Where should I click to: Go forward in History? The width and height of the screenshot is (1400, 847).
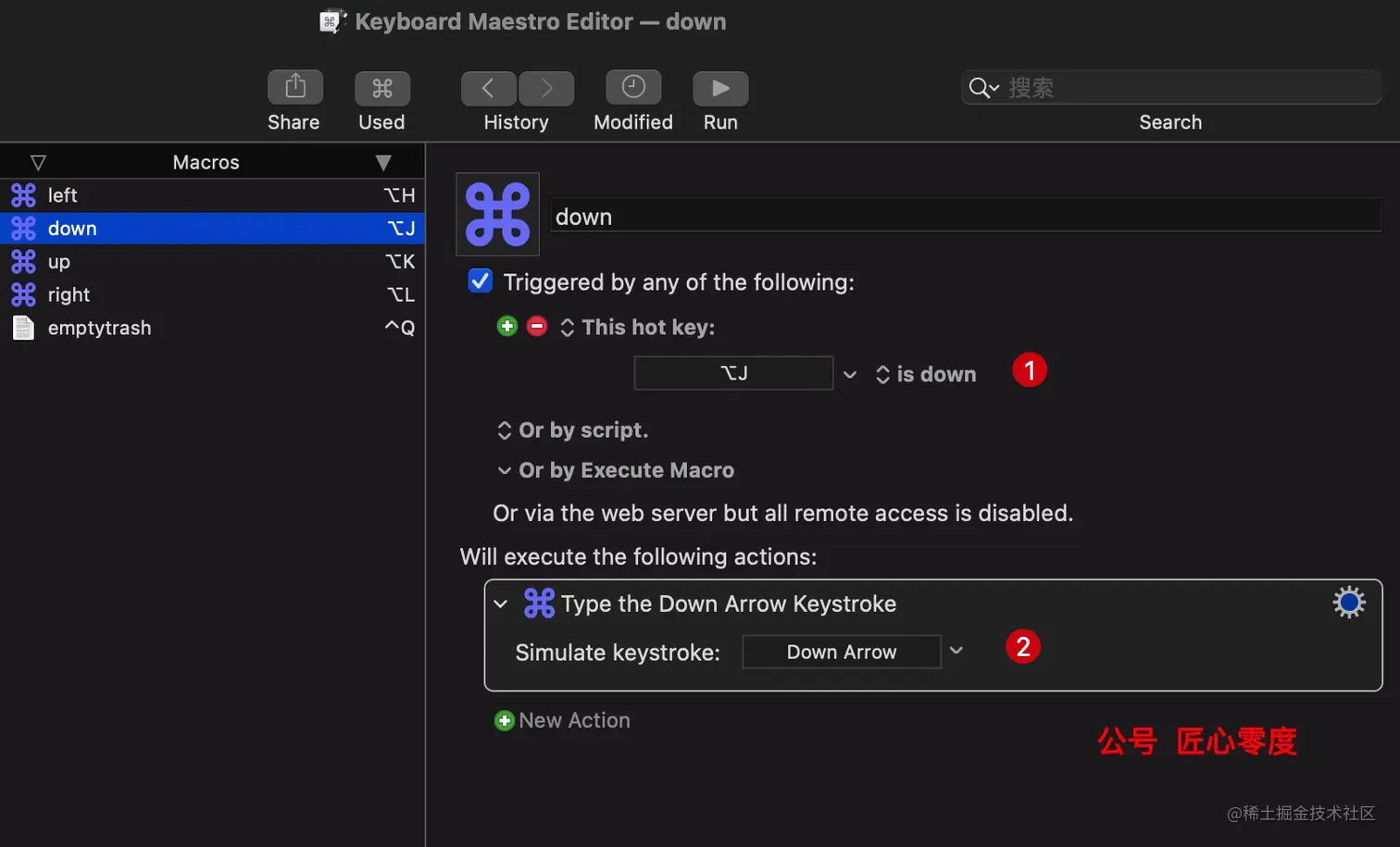tap(546, 88)
